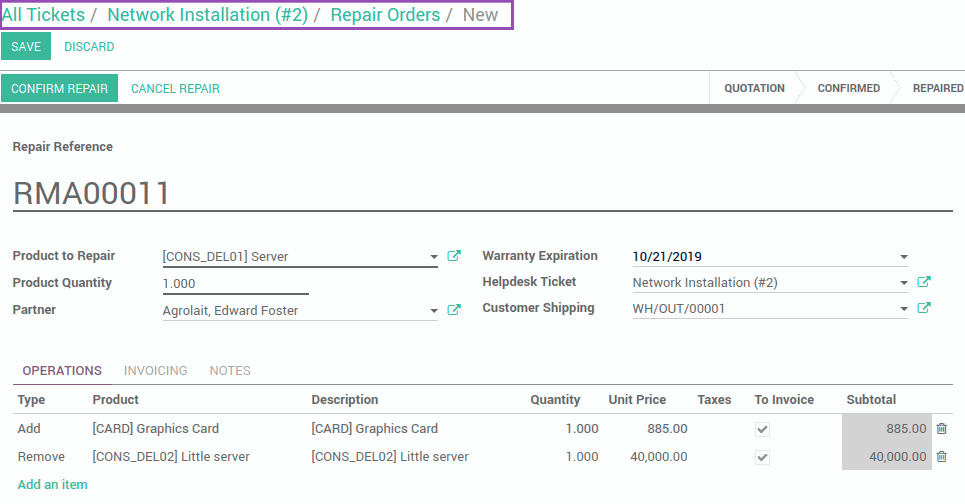Expand the Partner dropdown arrow
The width and height of the screenshot is (965, 504).
434,311
